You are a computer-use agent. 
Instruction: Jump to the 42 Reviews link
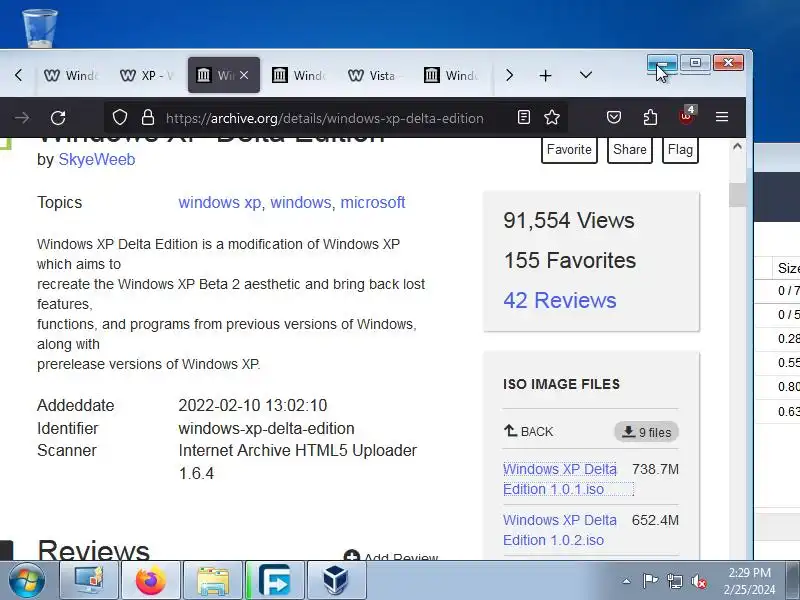pyautogui.click(x=560, y=301)
